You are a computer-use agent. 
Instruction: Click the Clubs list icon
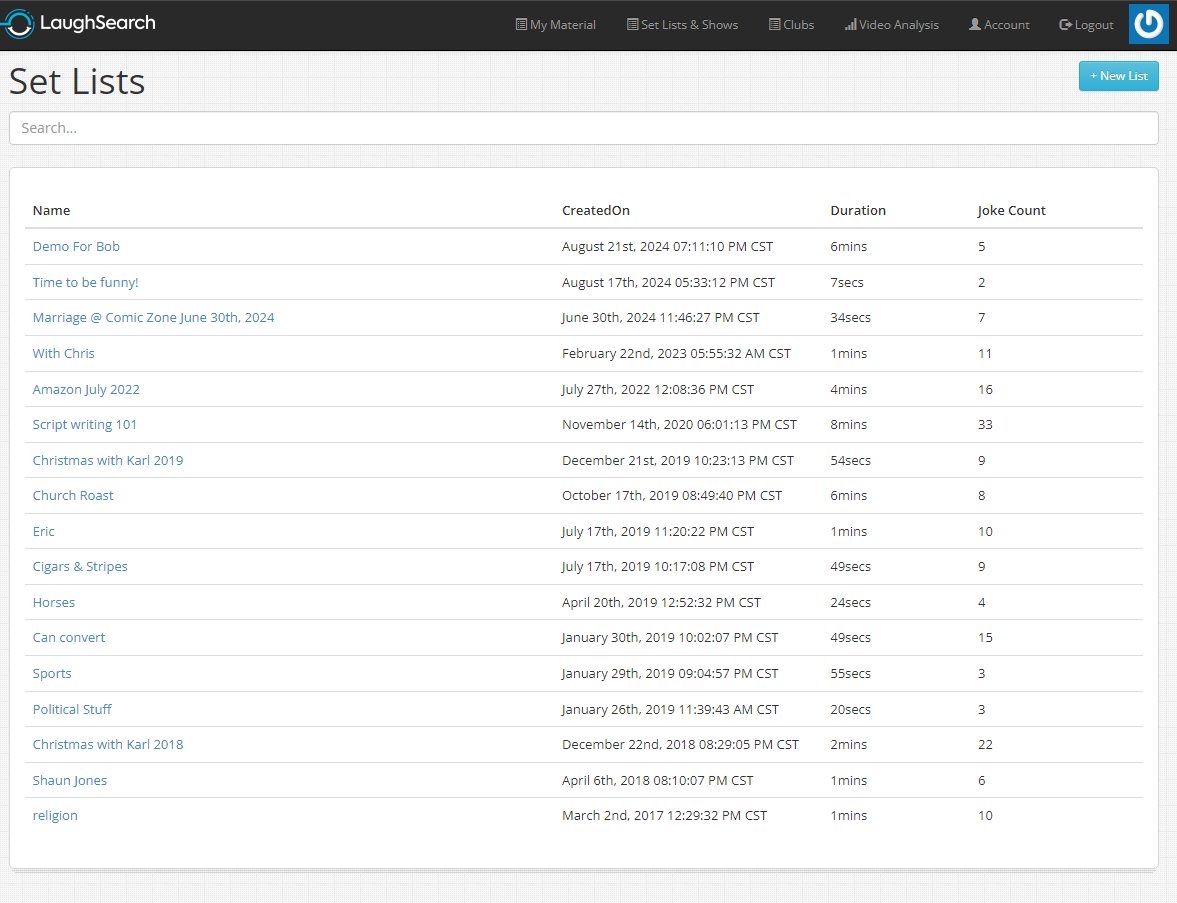point(775,25)
